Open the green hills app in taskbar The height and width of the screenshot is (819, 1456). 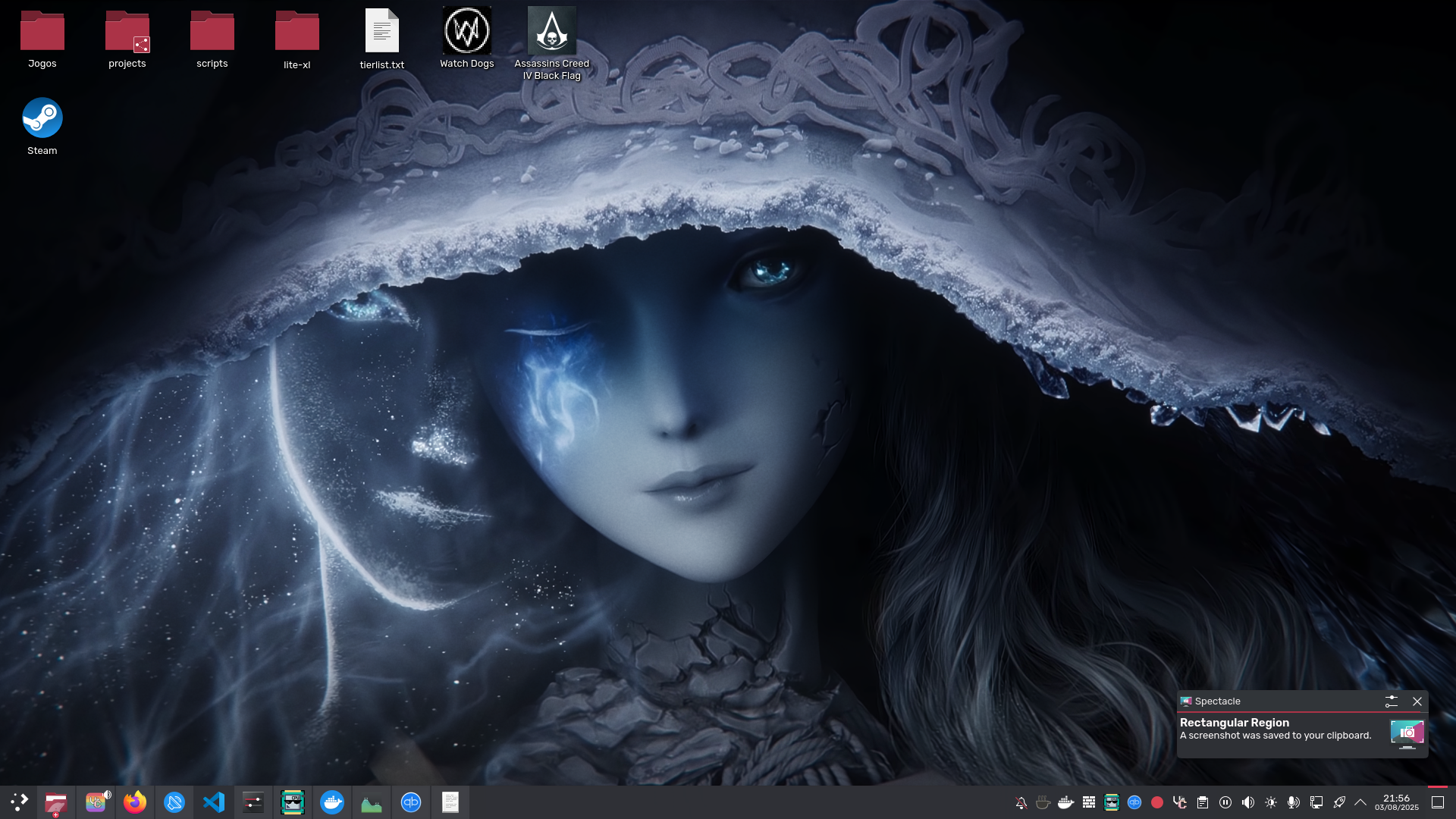point(372,802)
